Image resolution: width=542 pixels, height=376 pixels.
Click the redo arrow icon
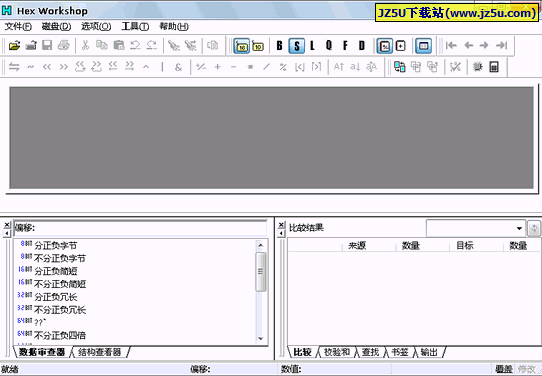point(152,45)
